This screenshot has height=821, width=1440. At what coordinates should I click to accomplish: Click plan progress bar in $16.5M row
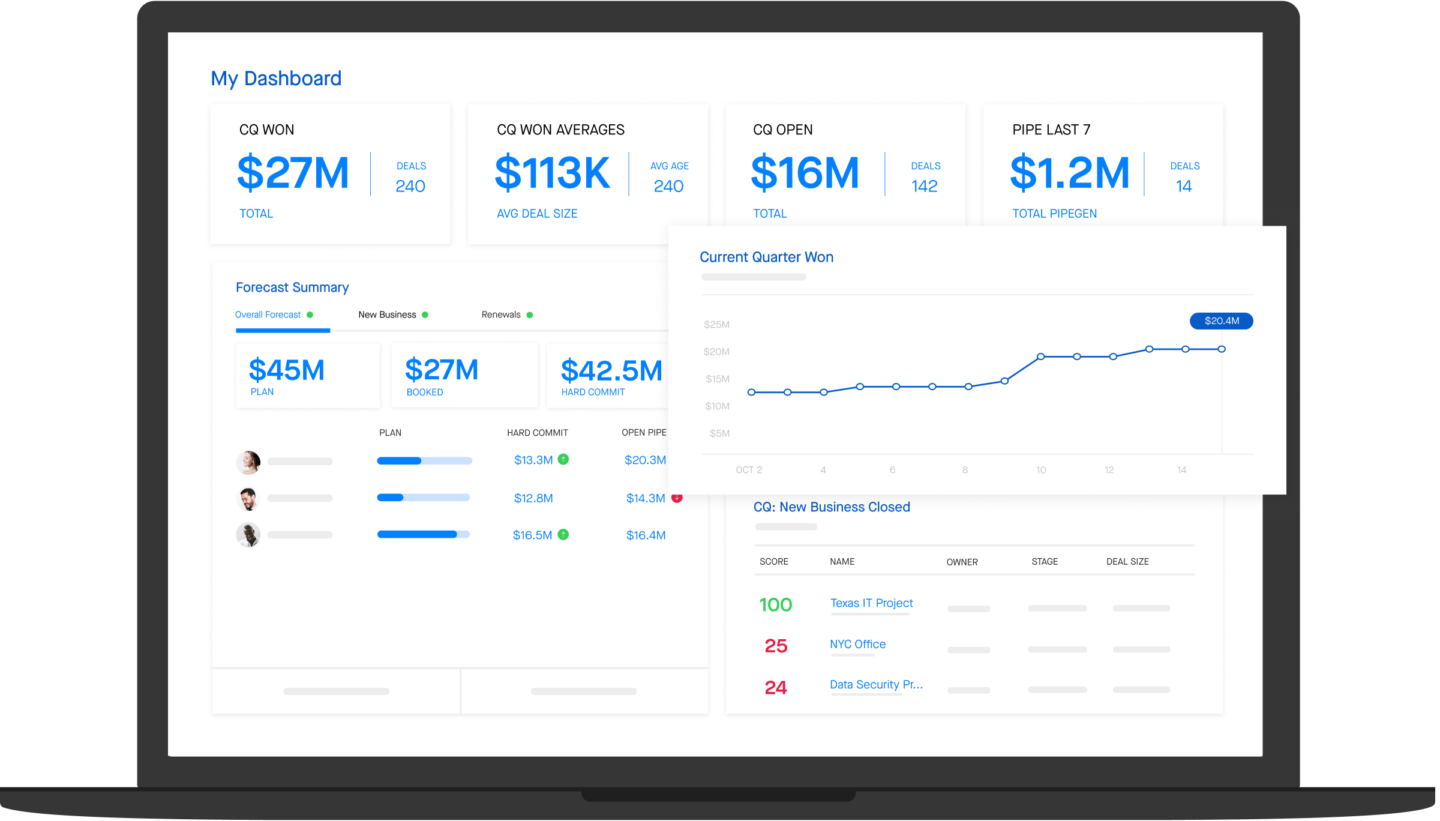[423, 535]
